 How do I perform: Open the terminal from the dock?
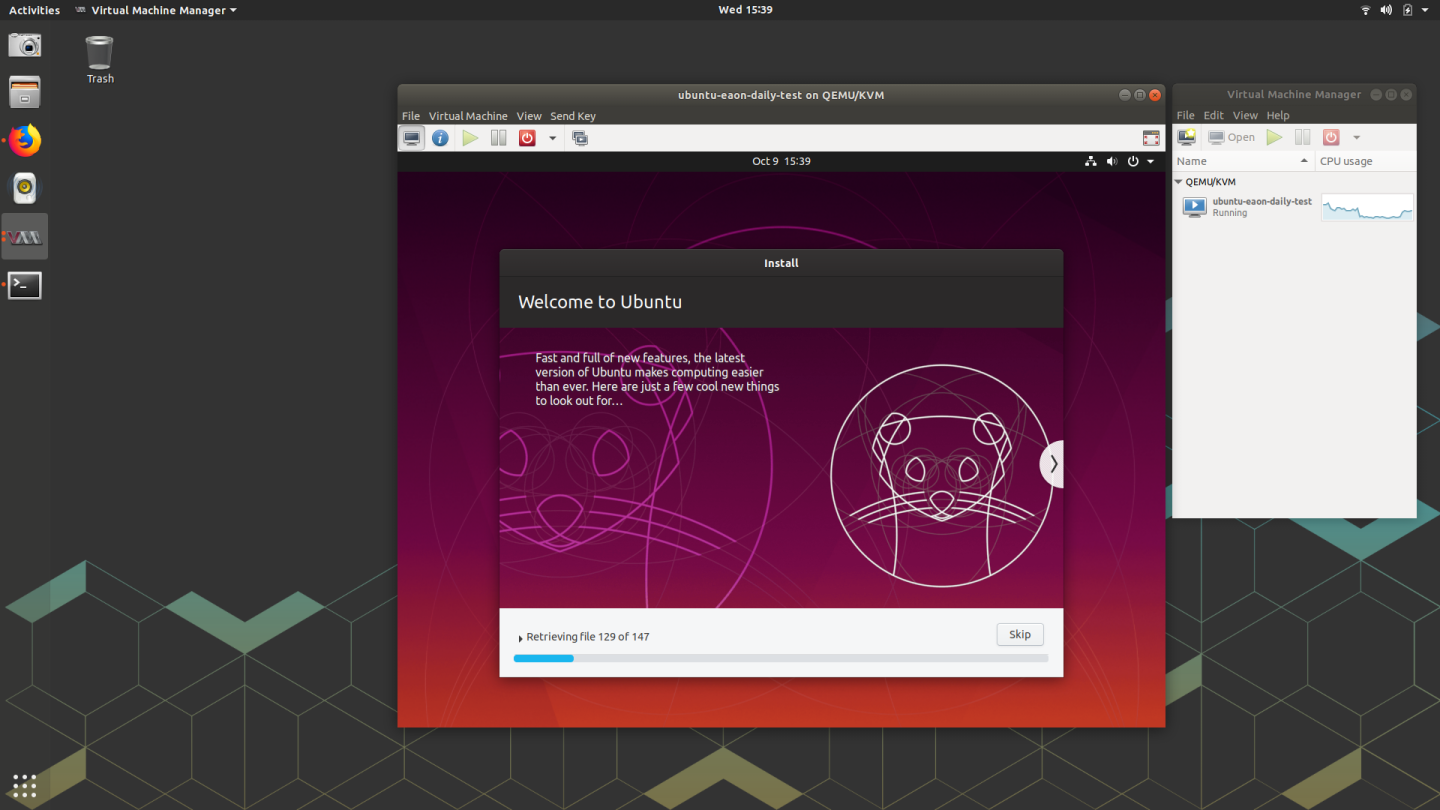click(x=24, y=285)
